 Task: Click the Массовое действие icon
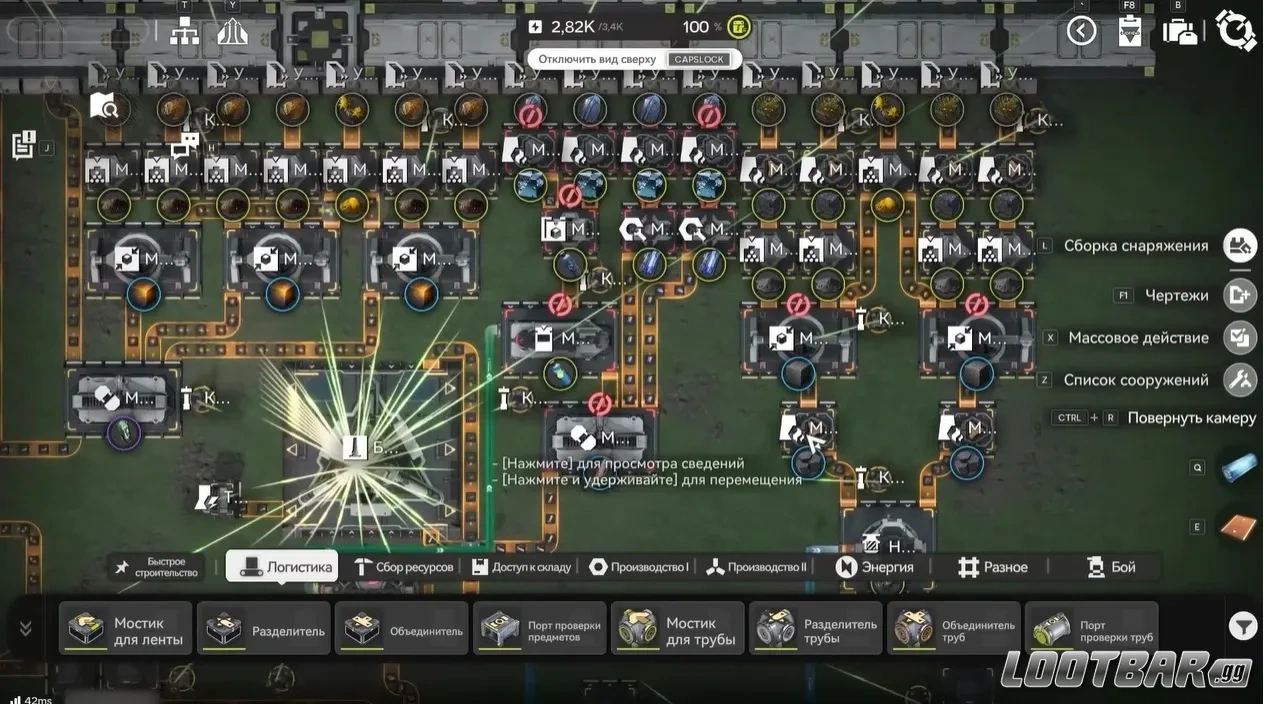click(1240, 338)
